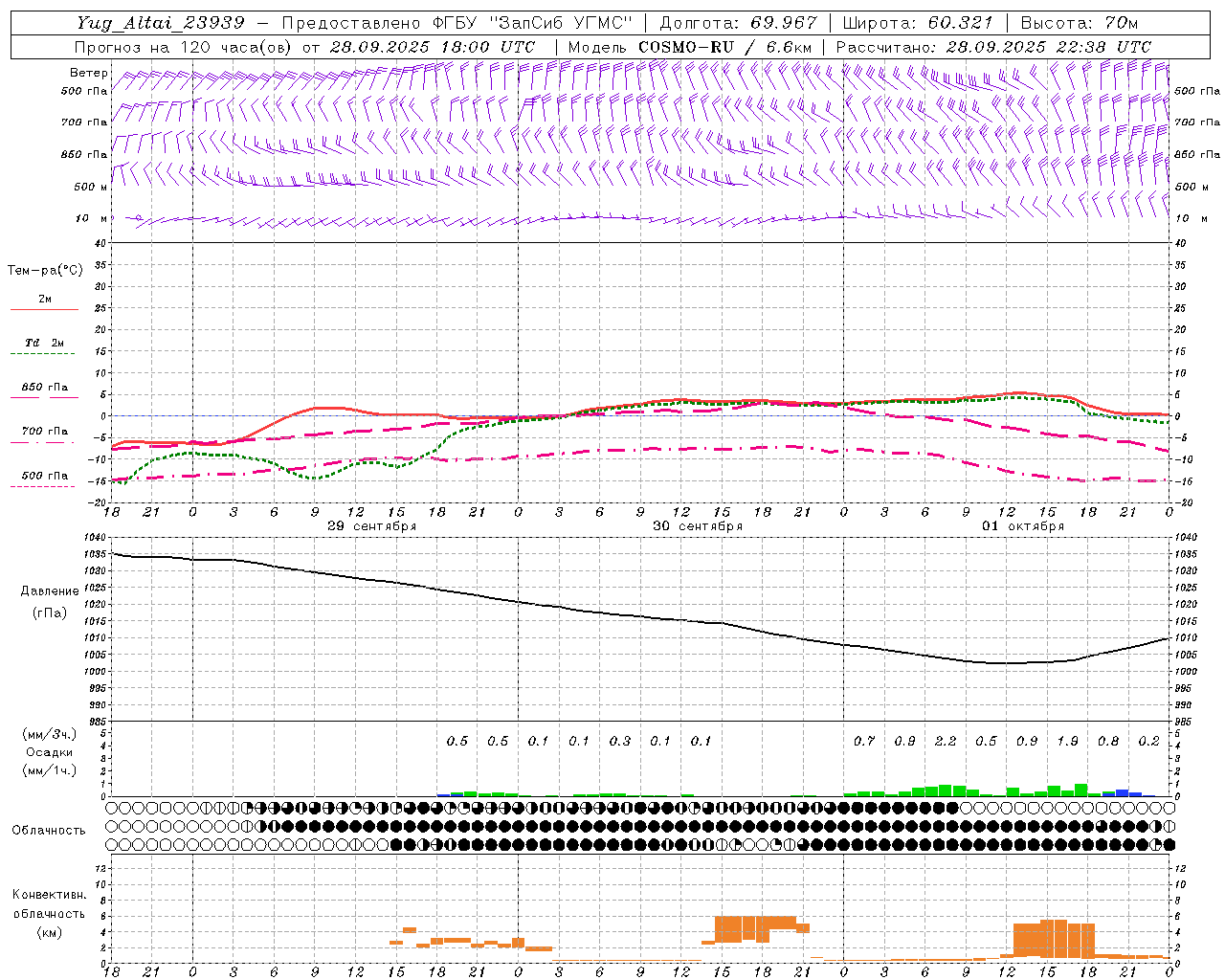The image size is (1225, 980).
Task: Click the 'Широта: 60.321' header field
Action: pos(918,22)
